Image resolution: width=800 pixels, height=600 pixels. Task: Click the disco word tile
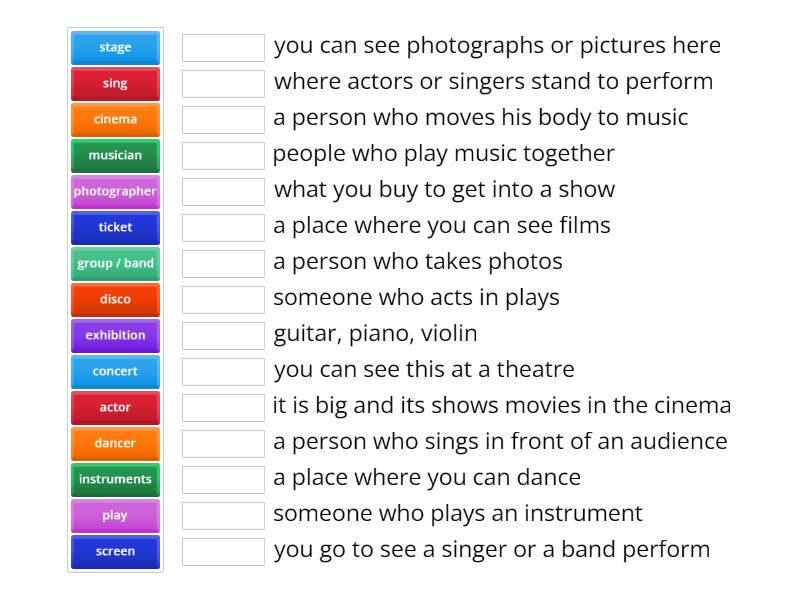[x=114, y=299]
